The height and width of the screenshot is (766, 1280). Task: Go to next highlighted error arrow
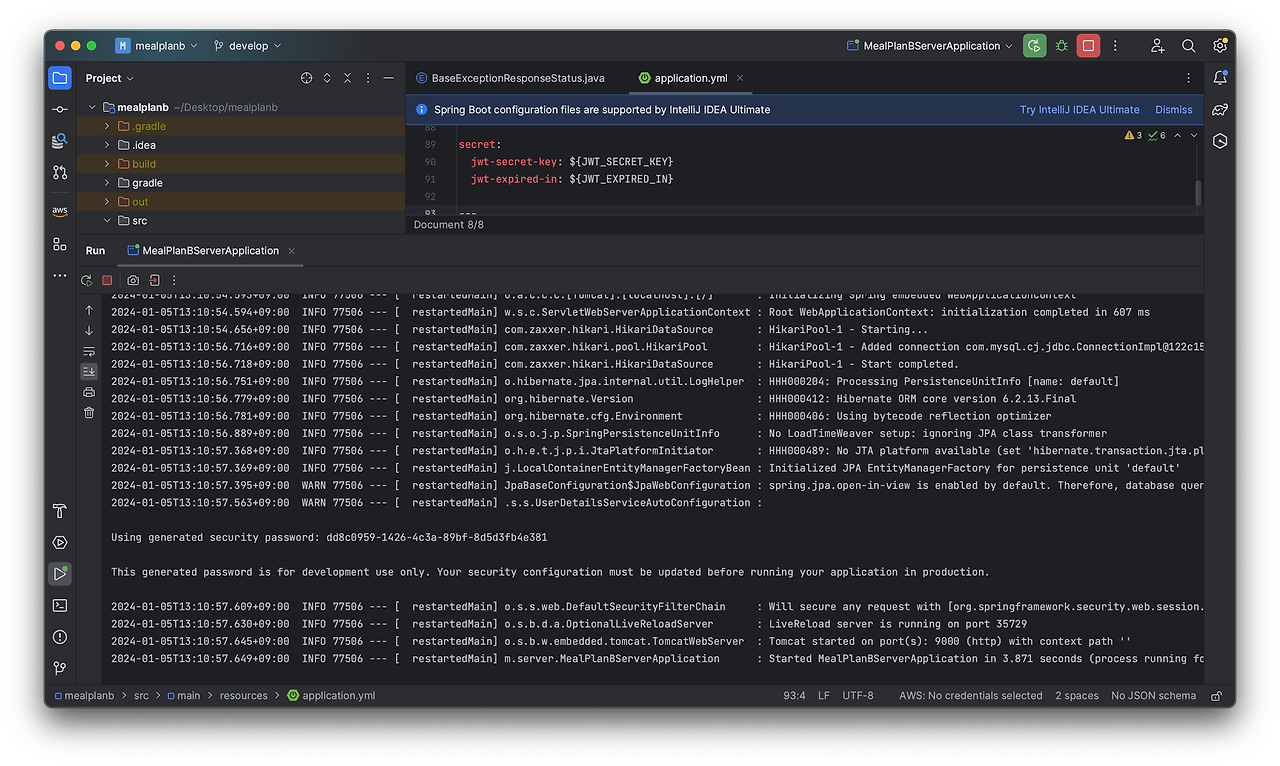1194,135
